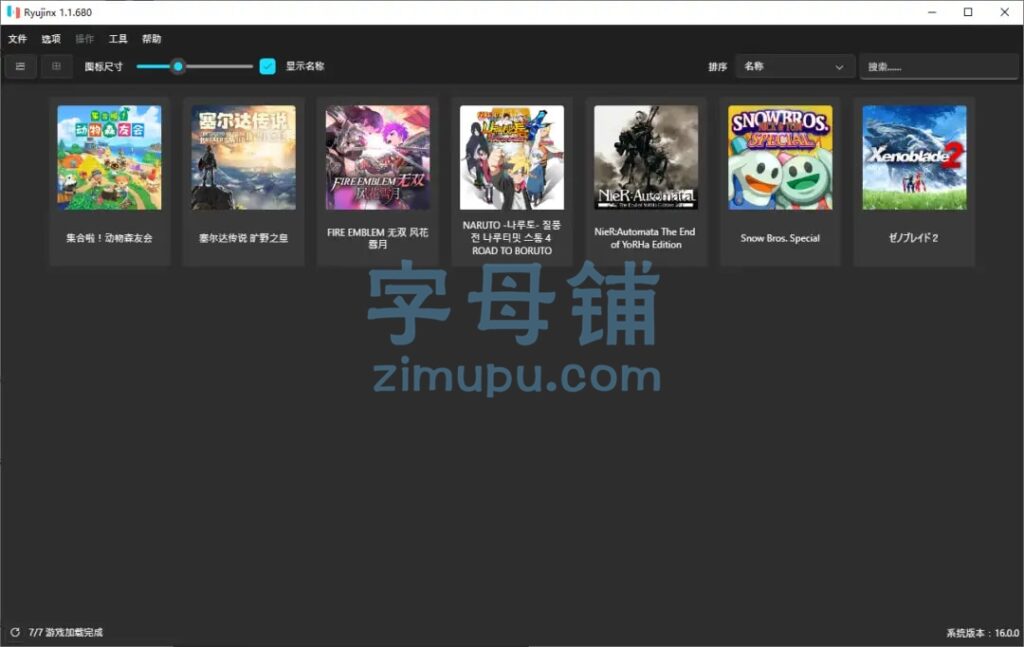
Task: Click the 排序 label
Action: tap(718, 67)
